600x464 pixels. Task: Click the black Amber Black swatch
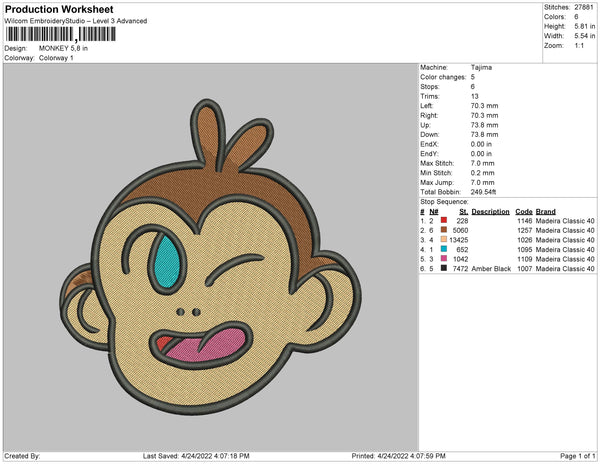[x=444, y=268]
